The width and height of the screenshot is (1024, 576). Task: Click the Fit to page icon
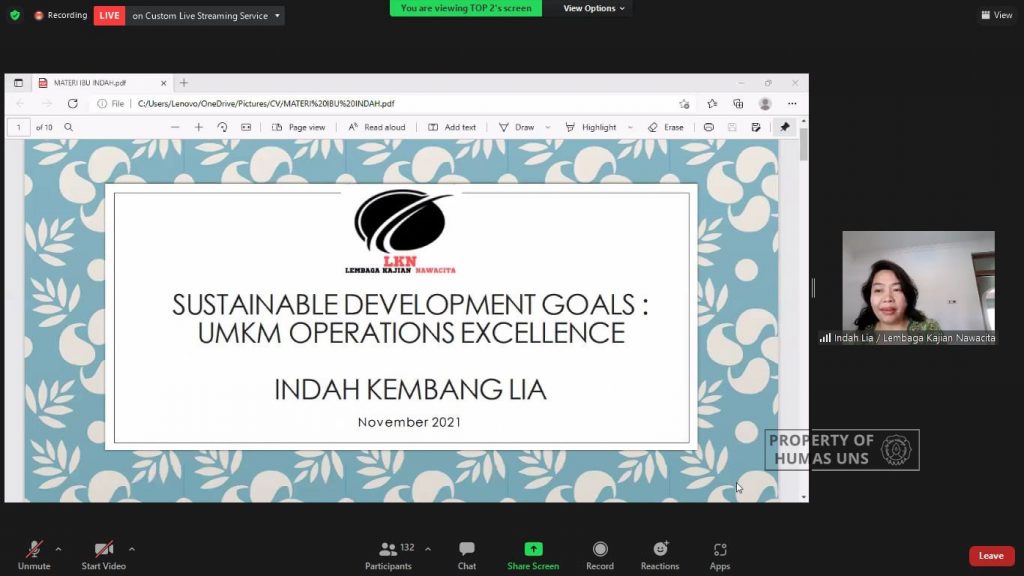pyautogui.click(x=246, y=127)
